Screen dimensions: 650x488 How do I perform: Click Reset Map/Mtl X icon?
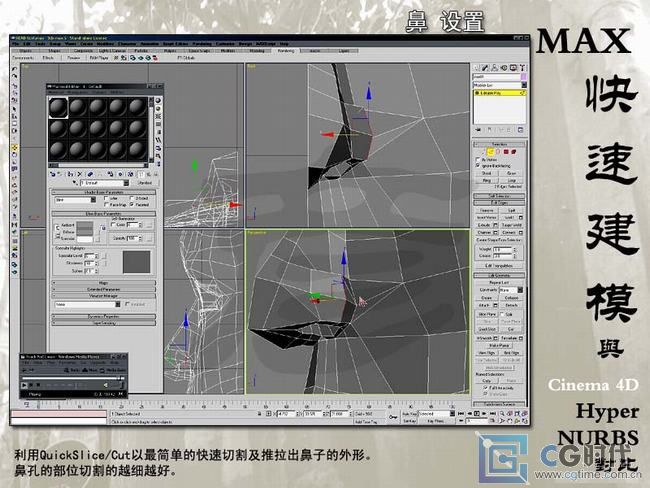[80, 174]
